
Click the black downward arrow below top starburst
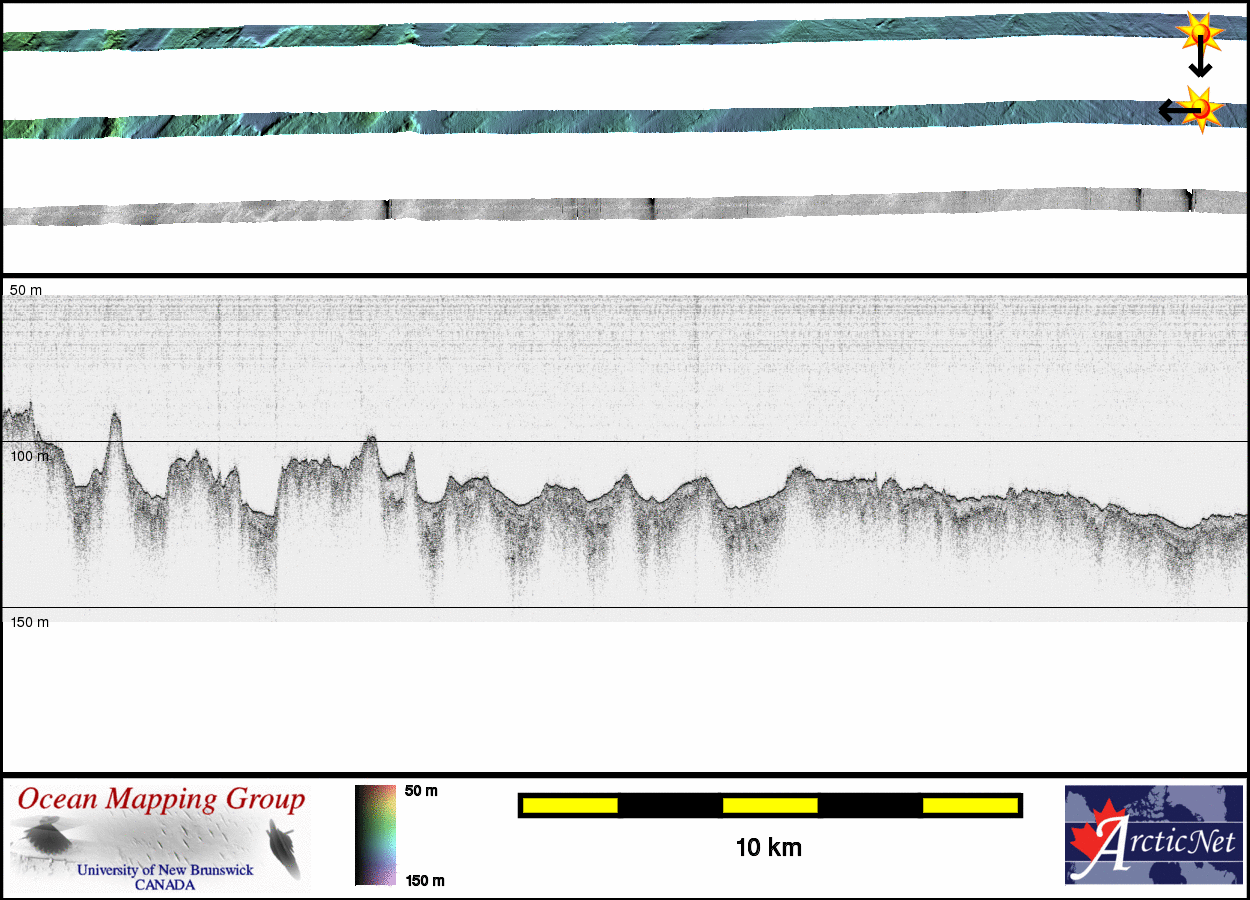[1200, 67]
